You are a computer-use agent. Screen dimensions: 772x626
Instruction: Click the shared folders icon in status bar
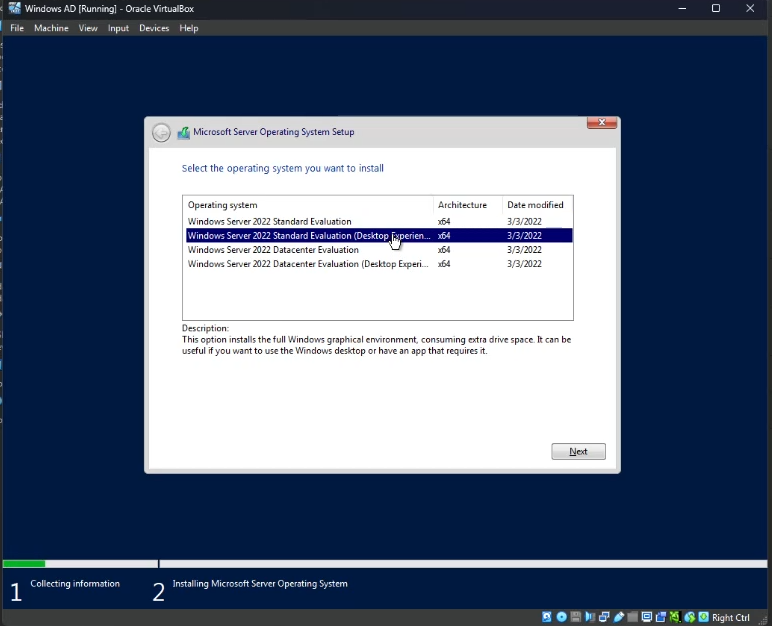point(633,617)
